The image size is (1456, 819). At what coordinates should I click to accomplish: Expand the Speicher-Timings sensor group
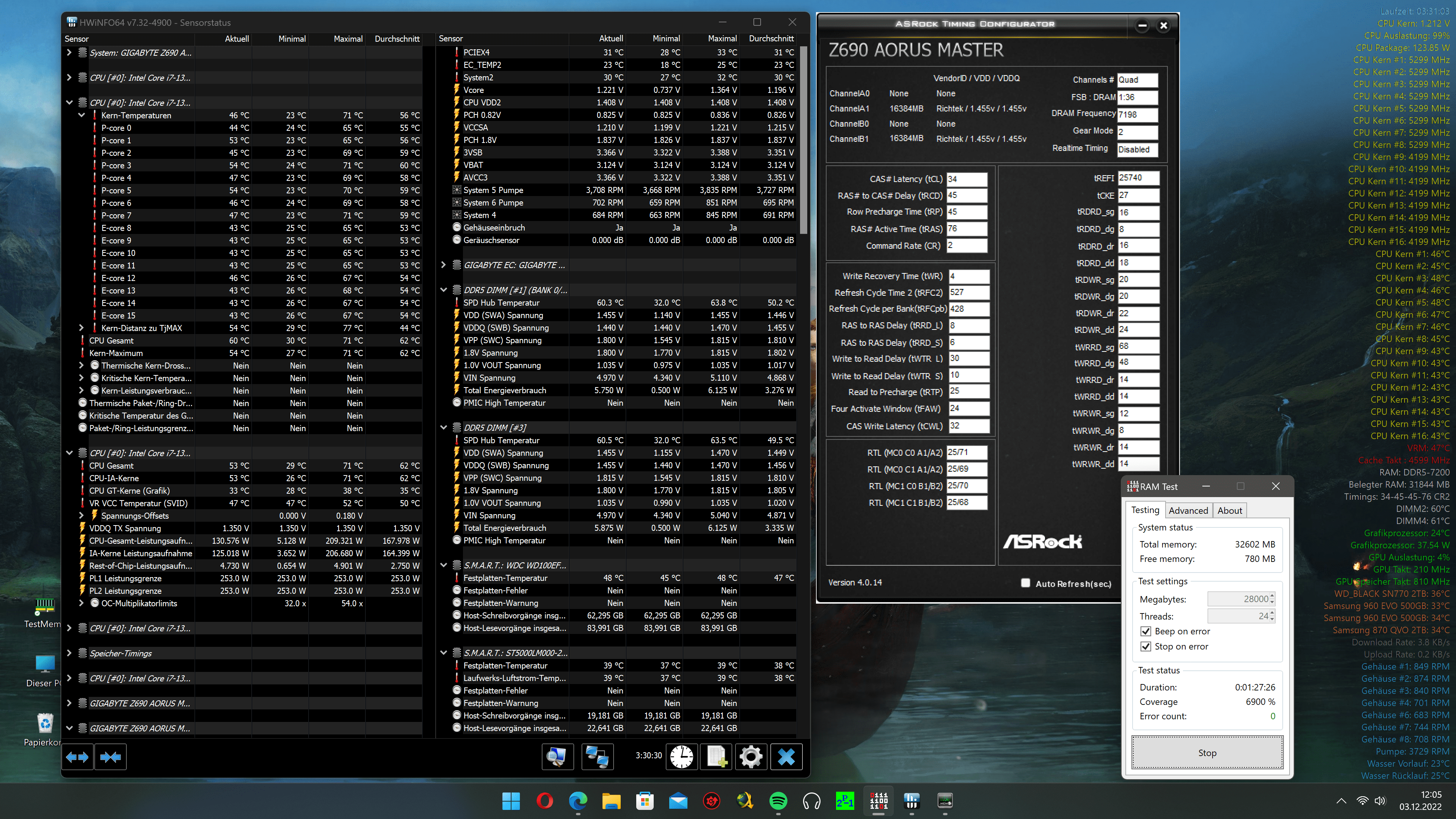(69, 653)
